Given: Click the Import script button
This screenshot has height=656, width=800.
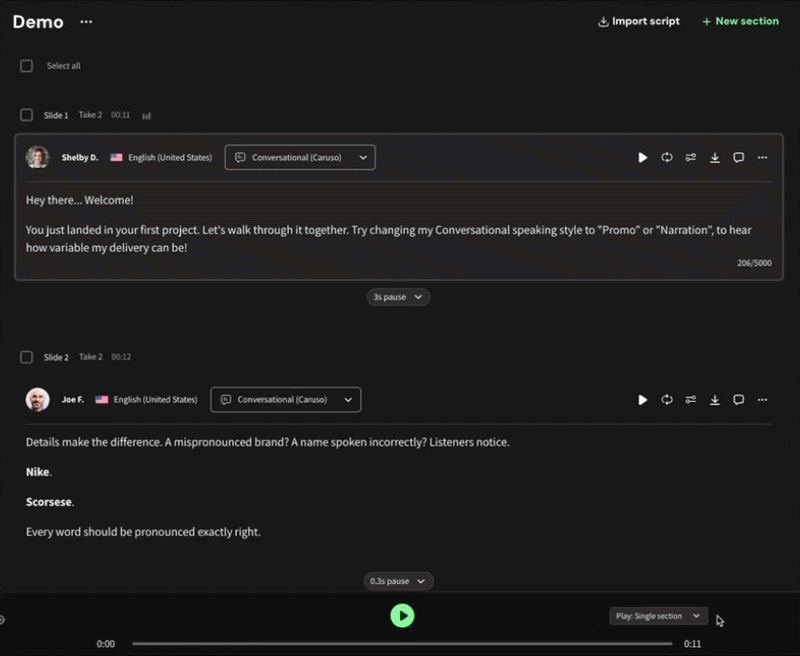Looking at the screenshot, I should [x=639, y=21].
